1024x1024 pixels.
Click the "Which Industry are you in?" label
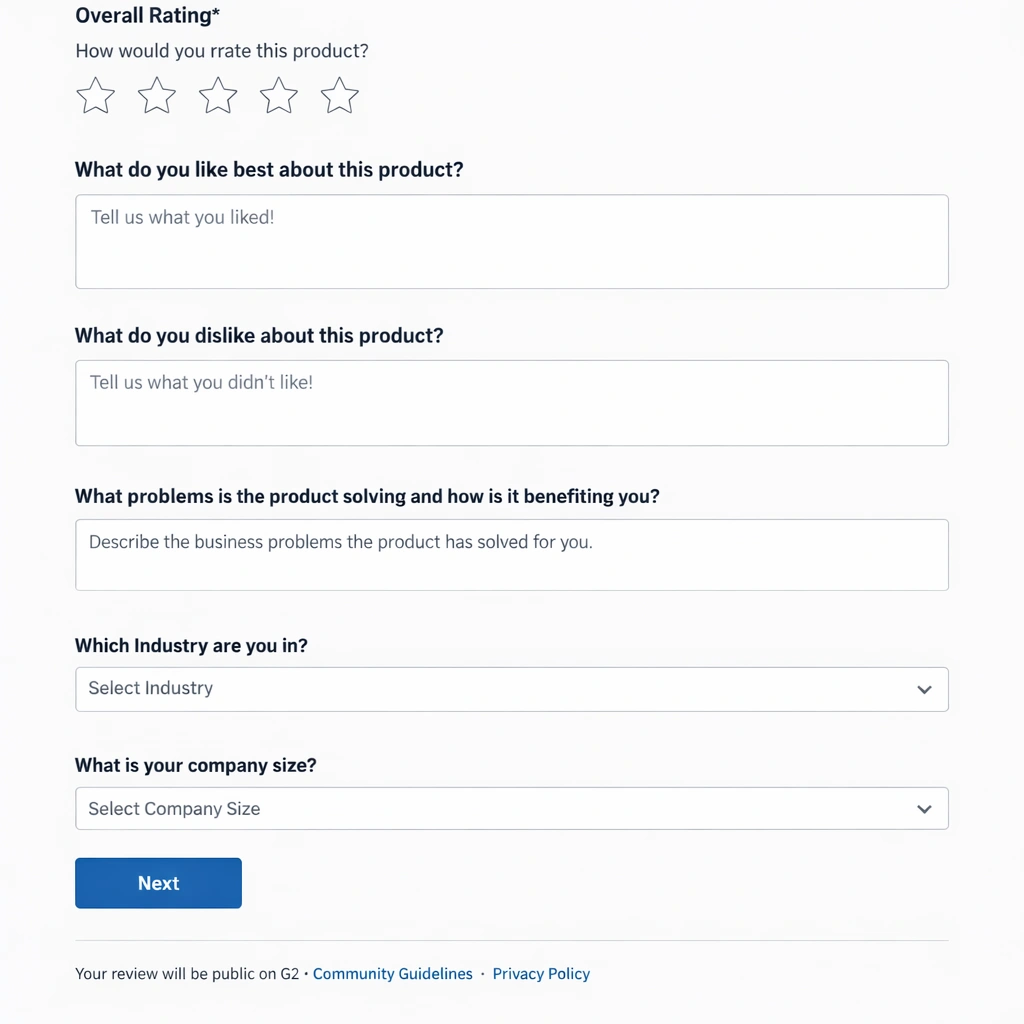click(191, 646)
